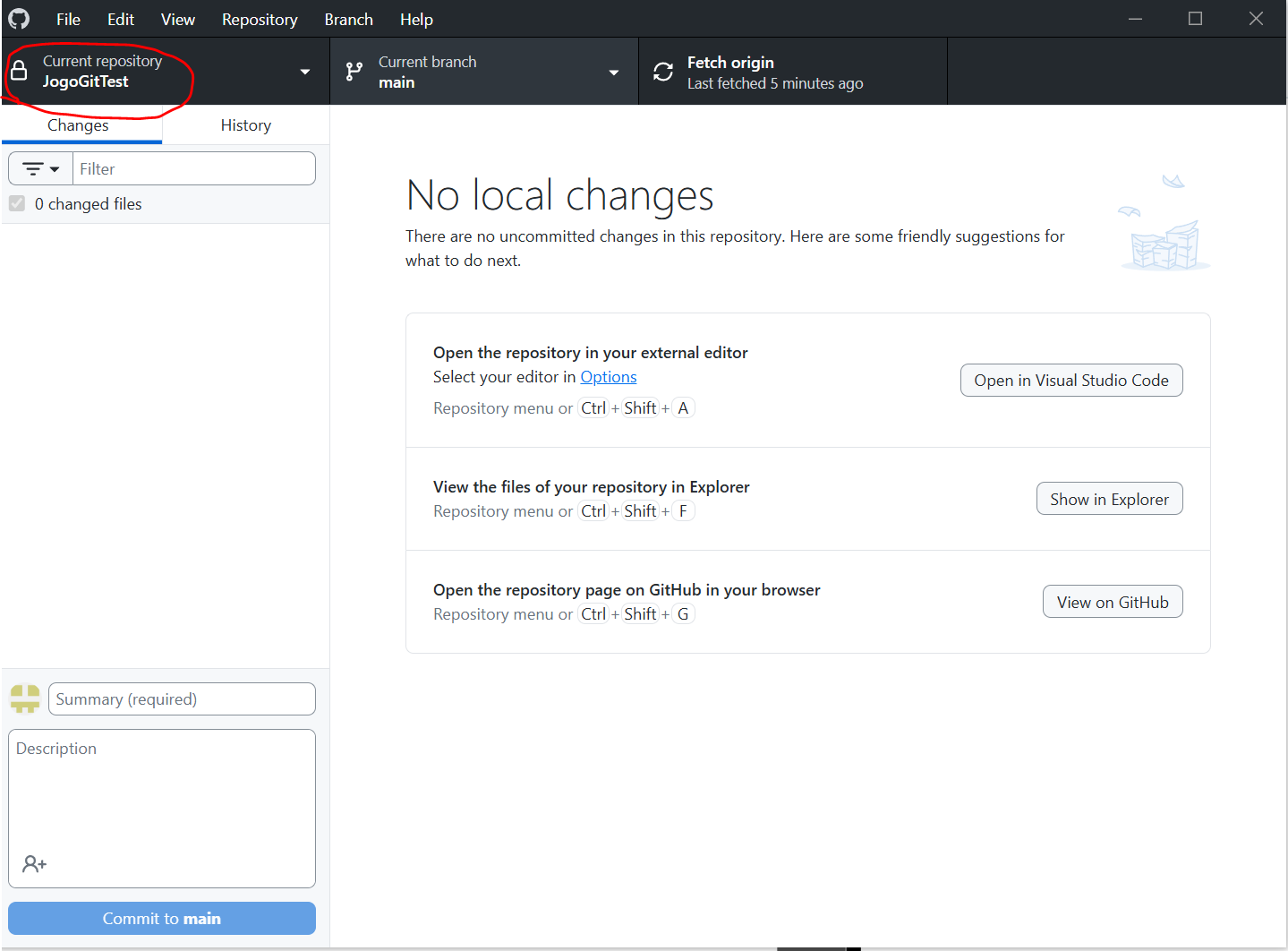1288x951 pixels.
Task: Click the lock icon beside JogoGitTest
Action: point(19,71)
